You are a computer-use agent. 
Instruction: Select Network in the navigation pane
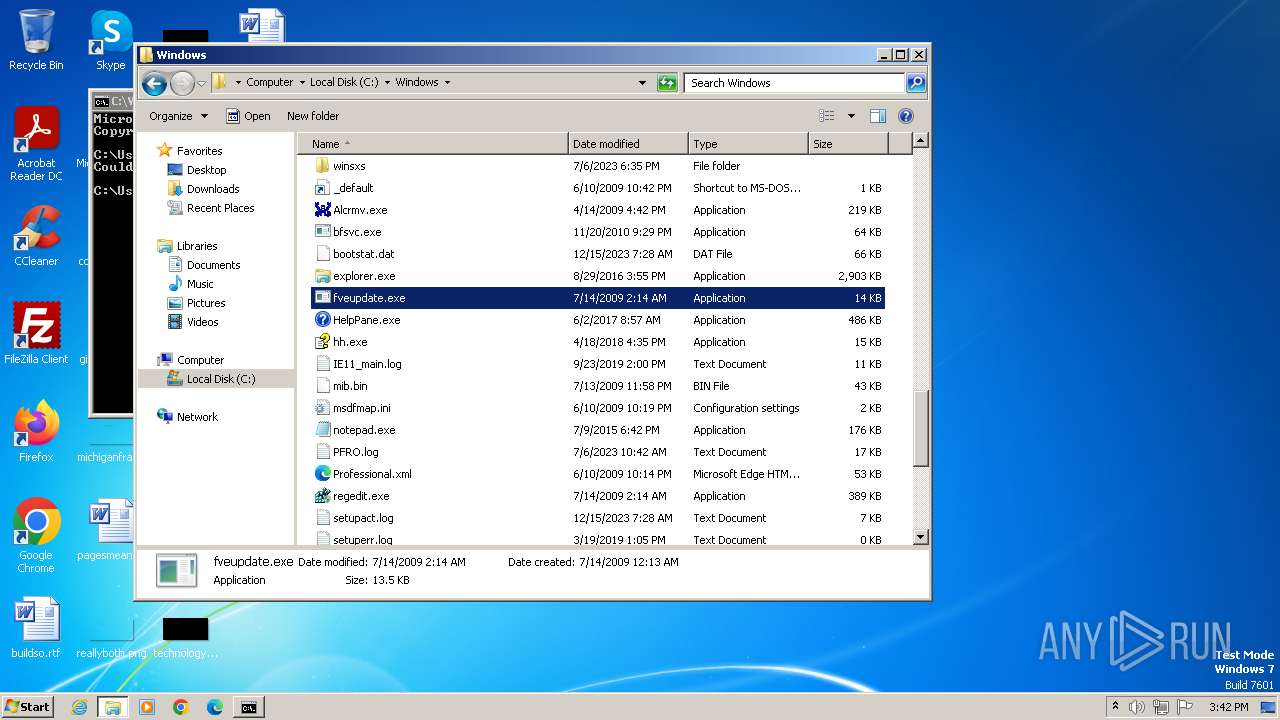pyautogui.click(x=197, y=417)
